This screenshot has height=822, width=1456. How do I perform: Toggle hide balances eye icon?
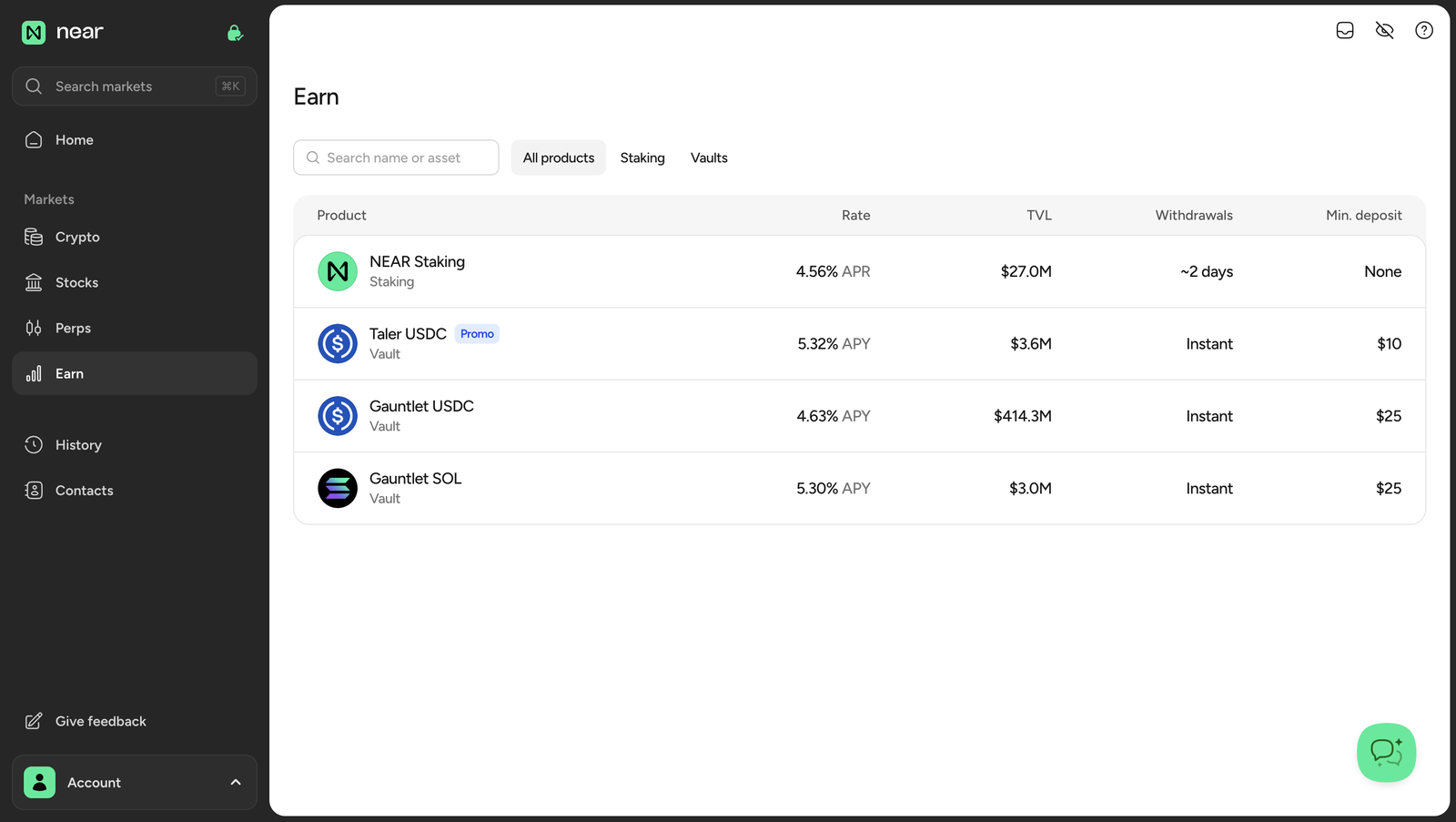click(x=1384, y=30)
